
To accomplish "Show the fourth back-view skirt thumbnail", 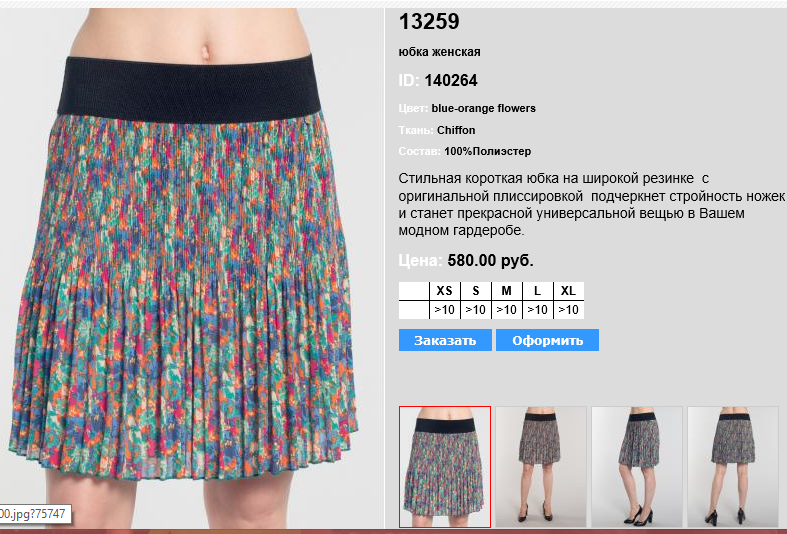I will coord(733,467).
